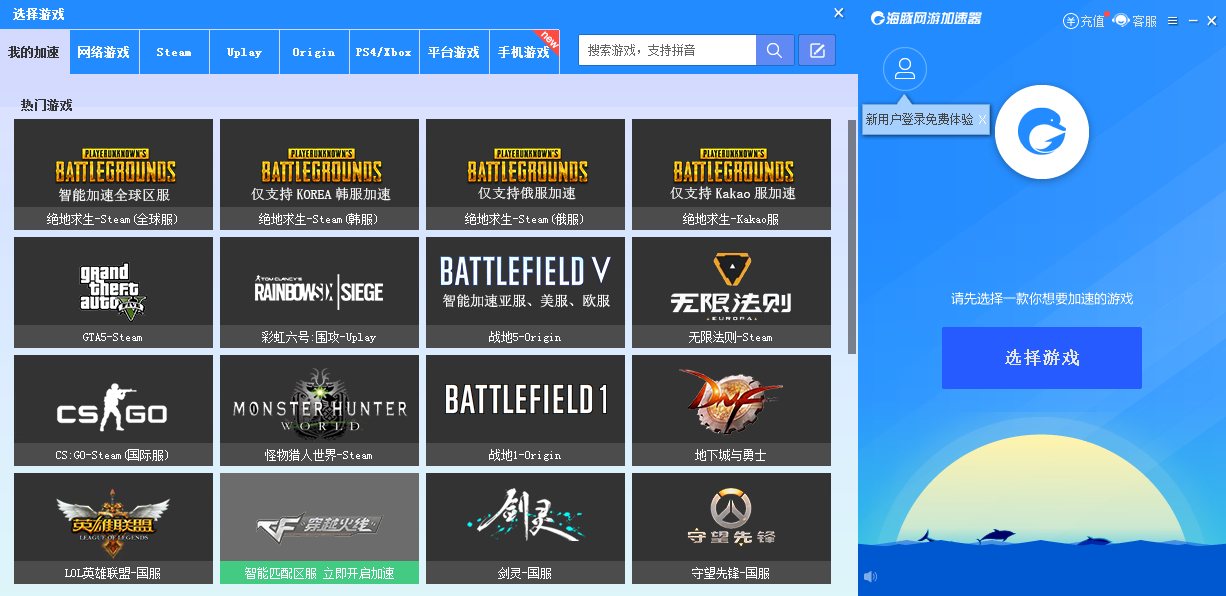Click the blue 选择游戏 button
The image size is (1226, 596).
1042,358
